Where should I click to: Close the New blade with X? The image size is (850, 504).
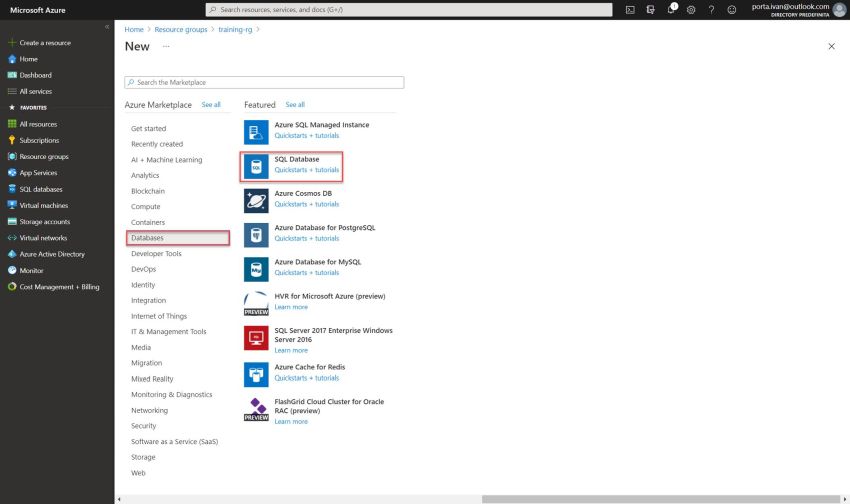point(831,47)
